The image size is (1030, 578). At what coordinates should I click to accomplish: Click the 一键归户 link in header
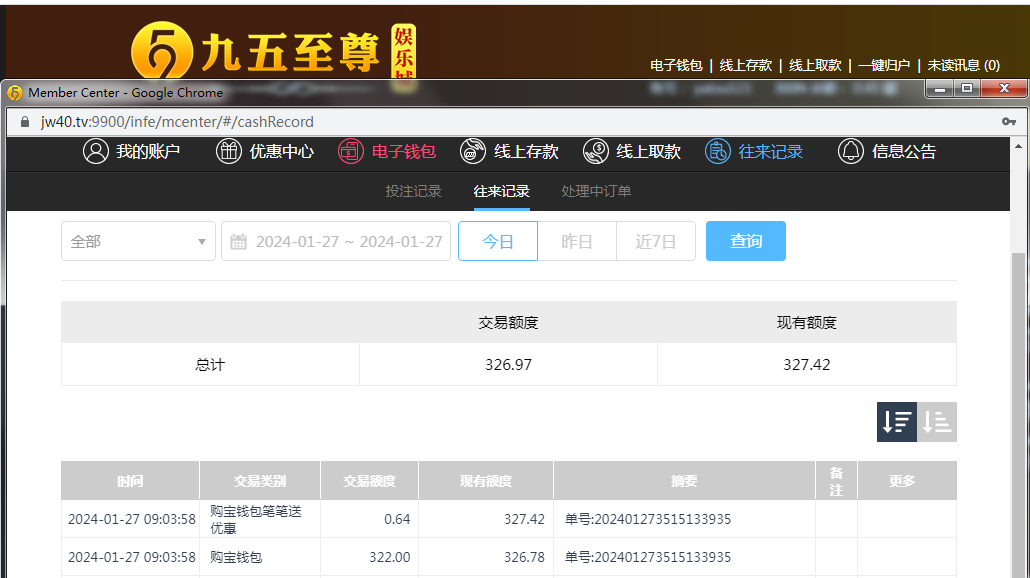point(884,65)
